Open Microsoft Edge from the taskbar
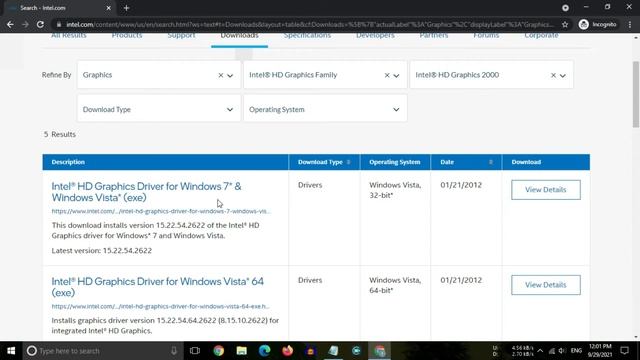640x360 pixels. pyautogui.click(x=264, y=351)
